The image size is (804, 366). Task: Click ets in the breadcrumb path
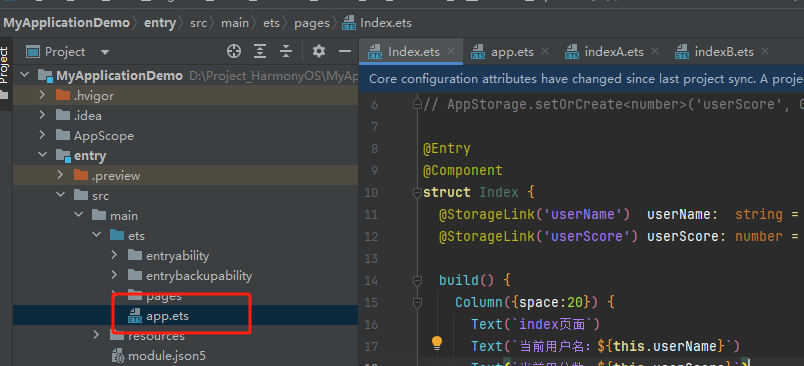[x=272, y=23]
